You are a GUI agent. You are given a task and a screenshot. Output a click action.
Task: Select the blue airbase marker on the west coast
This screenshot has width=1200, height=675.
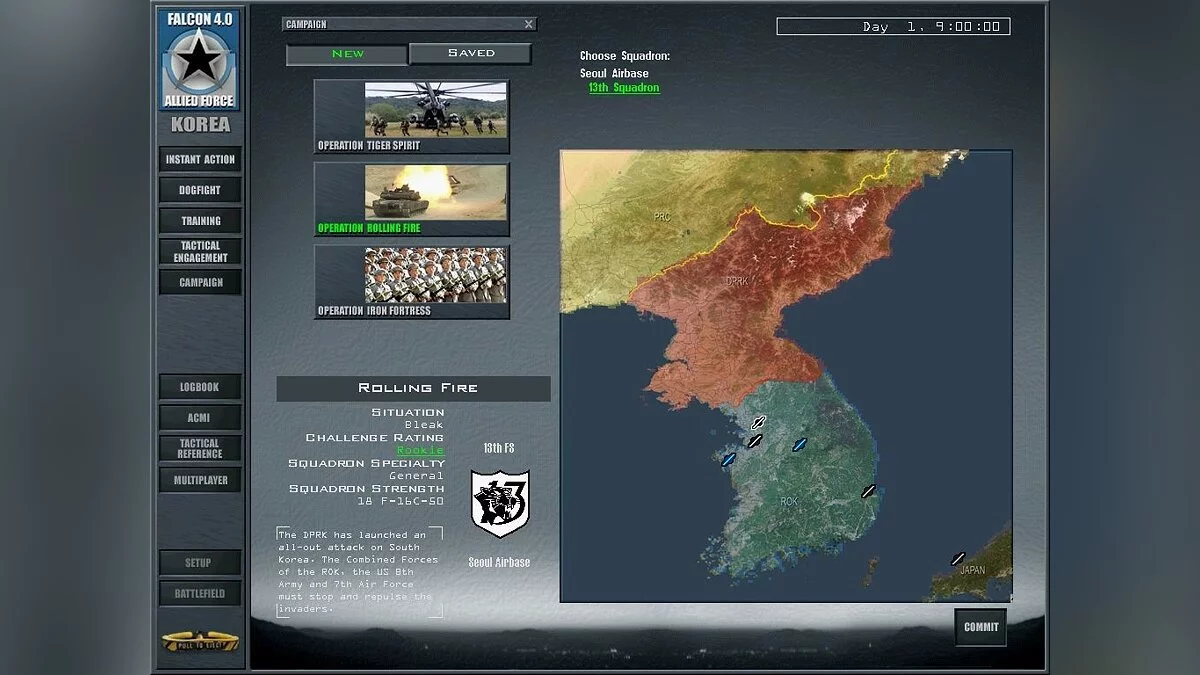pos(728,460)
